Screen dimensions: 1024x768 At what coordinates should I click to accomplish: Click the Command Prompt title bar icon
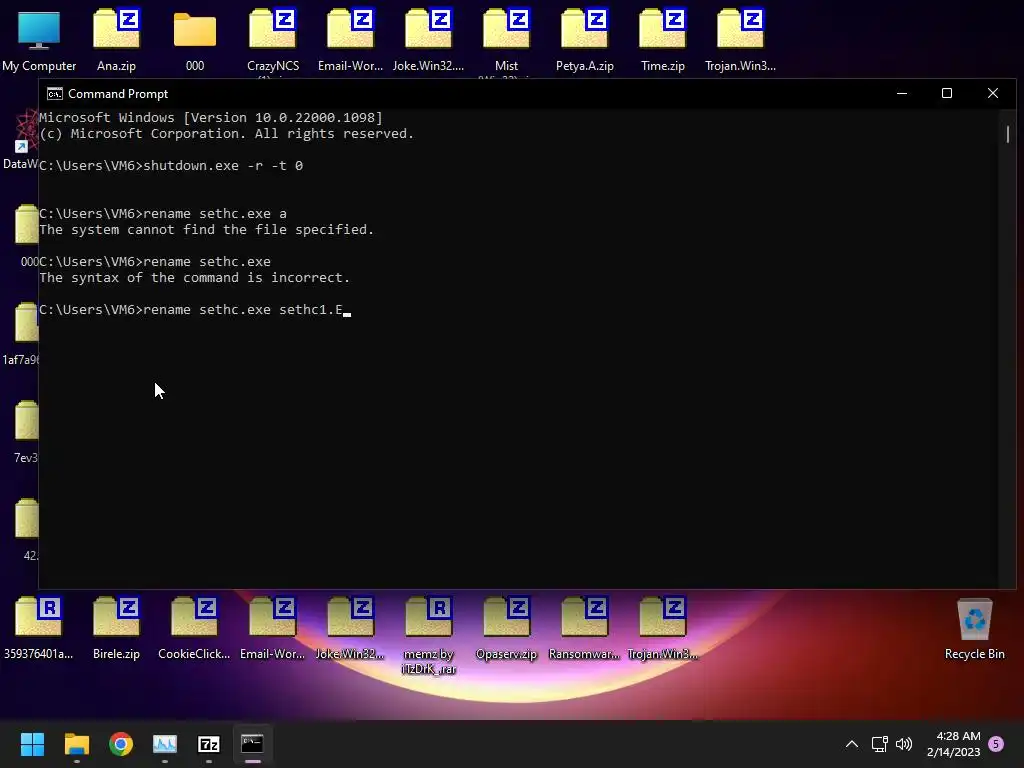click(x=55, y=94)
